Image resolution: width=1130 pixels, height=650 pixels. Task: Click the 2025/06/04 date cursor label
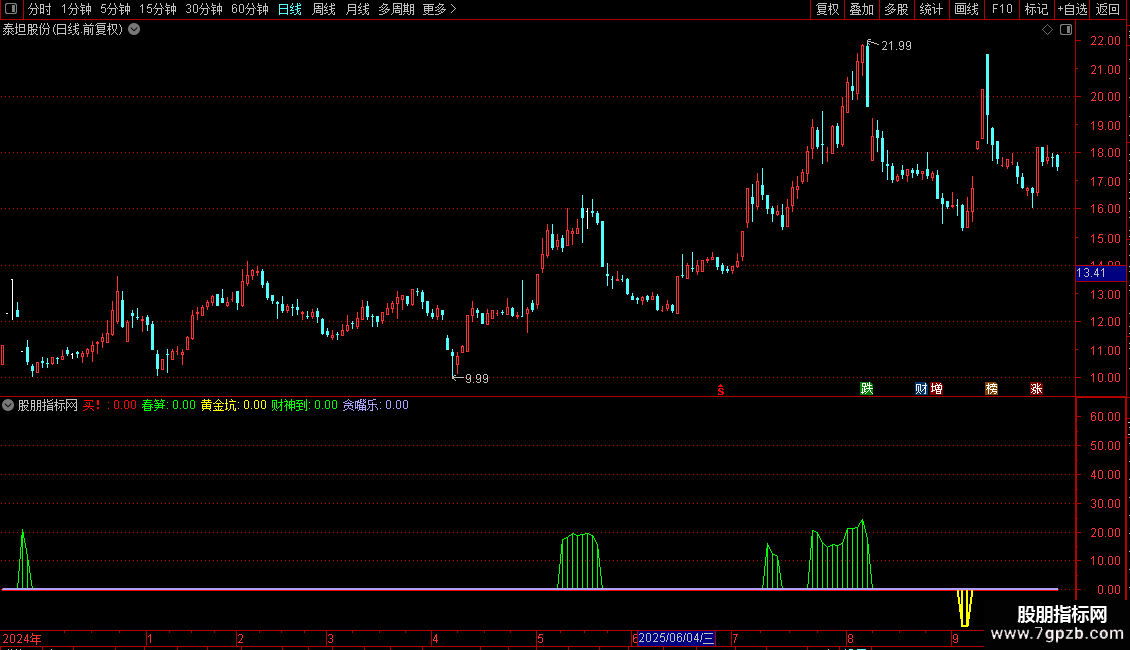click(x=676, y=638)
